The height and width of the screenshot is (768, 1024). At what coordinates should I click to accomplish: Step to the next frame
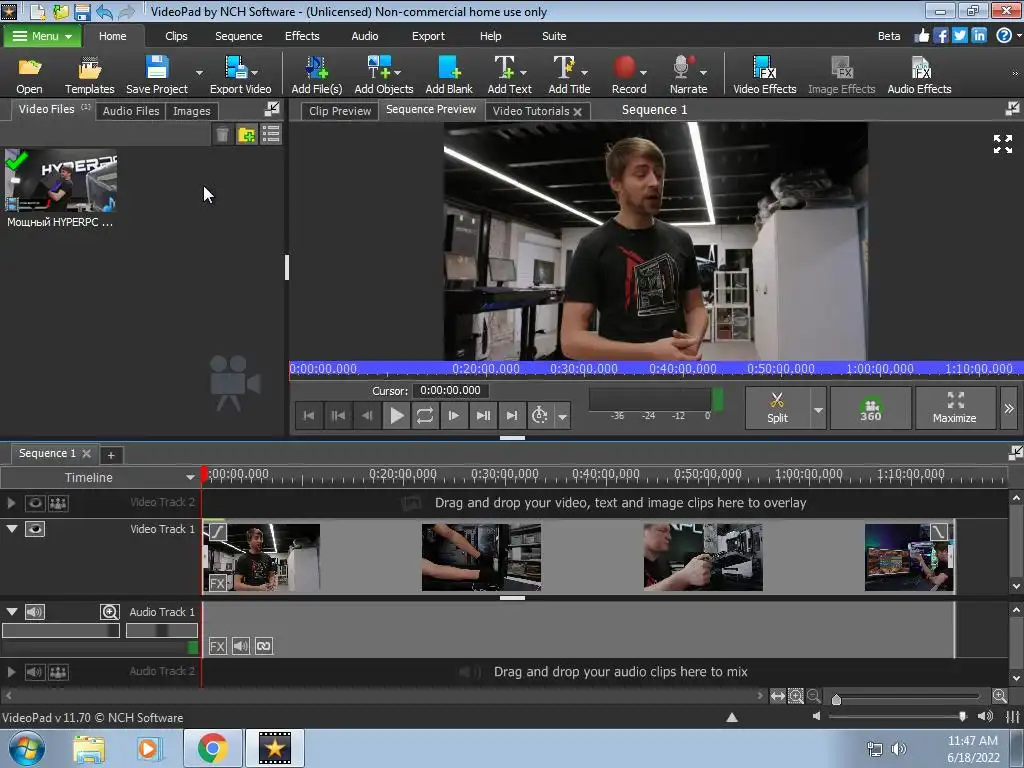(453, 415)
